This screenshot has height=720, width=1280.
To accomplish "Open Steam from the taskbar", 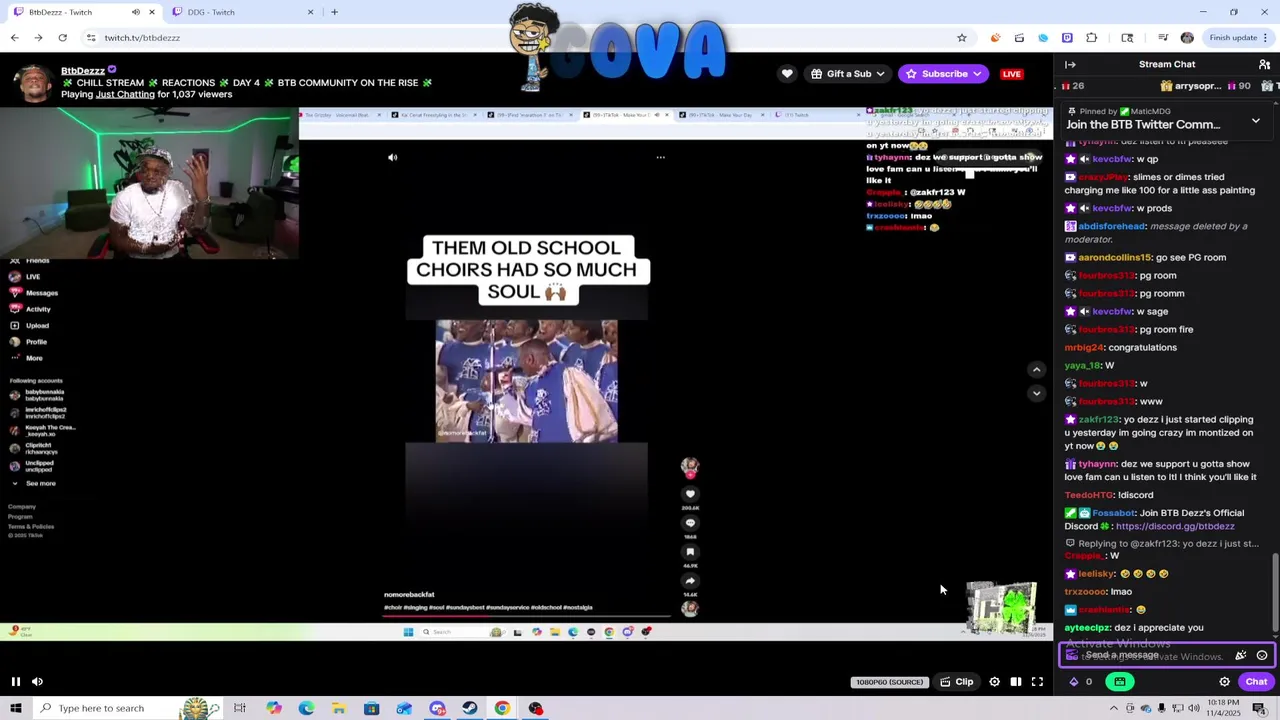I will [469, 708].
